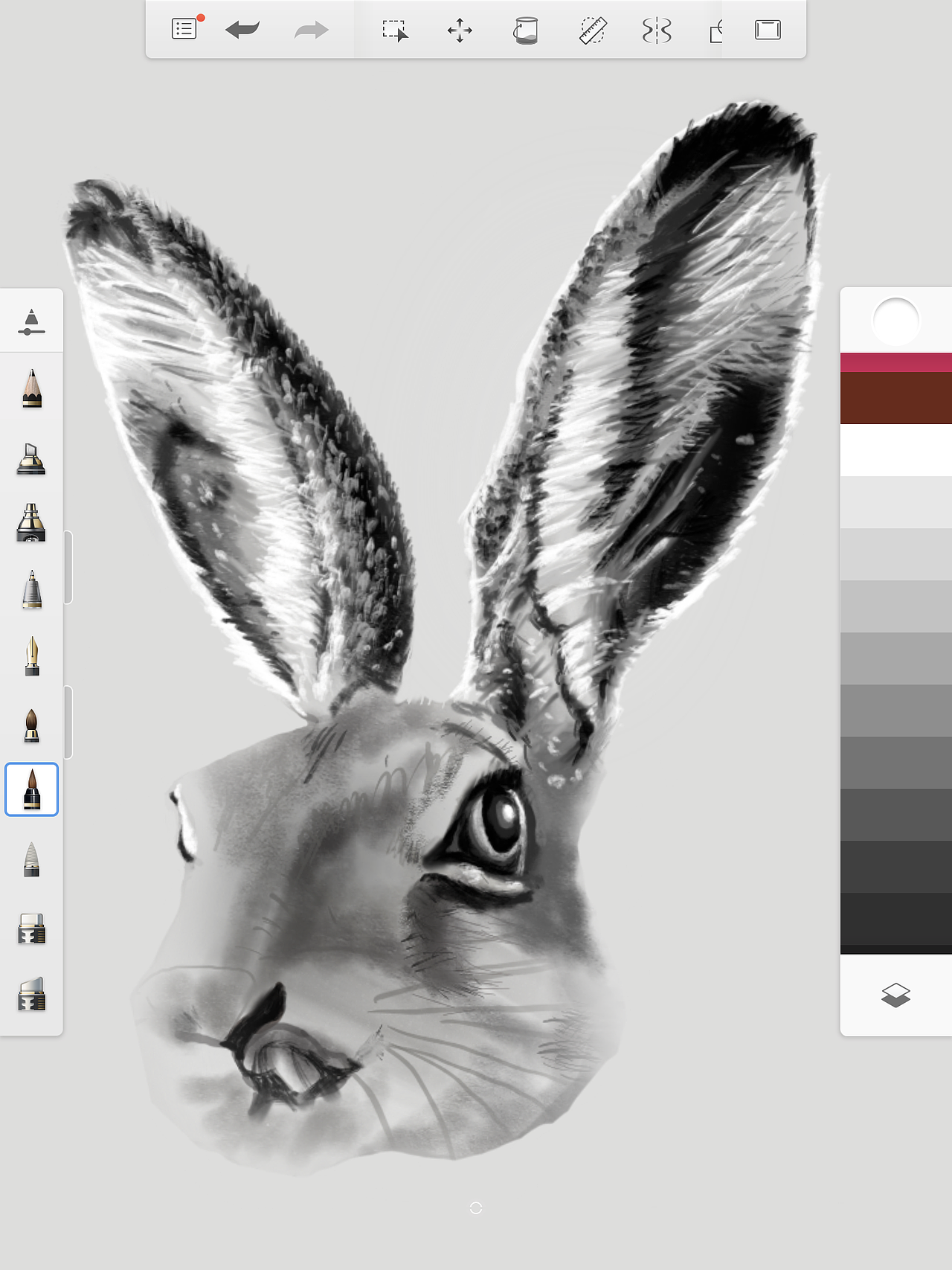Select the silver technical pen
Image resolution: width=952 pixels, height=1270 pixels.
tap(31, 589)
